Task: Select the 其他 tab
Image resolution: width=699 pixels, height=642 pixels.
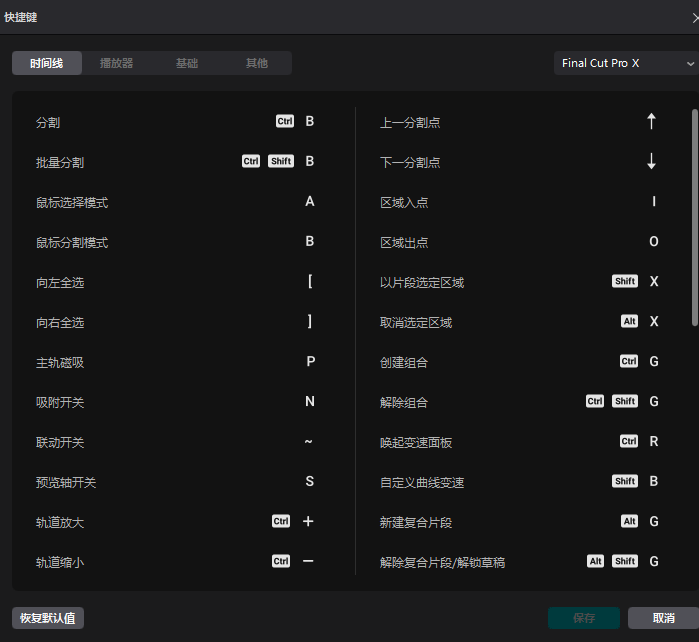Action: click(257, 63)
